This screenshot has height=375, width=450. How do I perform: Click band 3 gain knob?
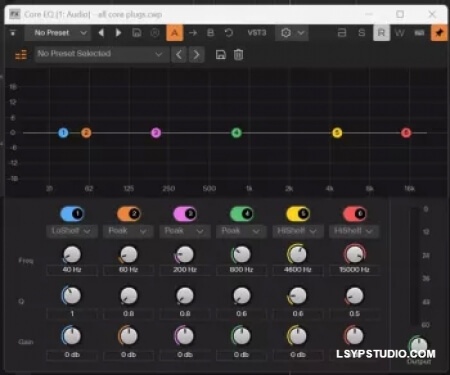tap(184, 336)
